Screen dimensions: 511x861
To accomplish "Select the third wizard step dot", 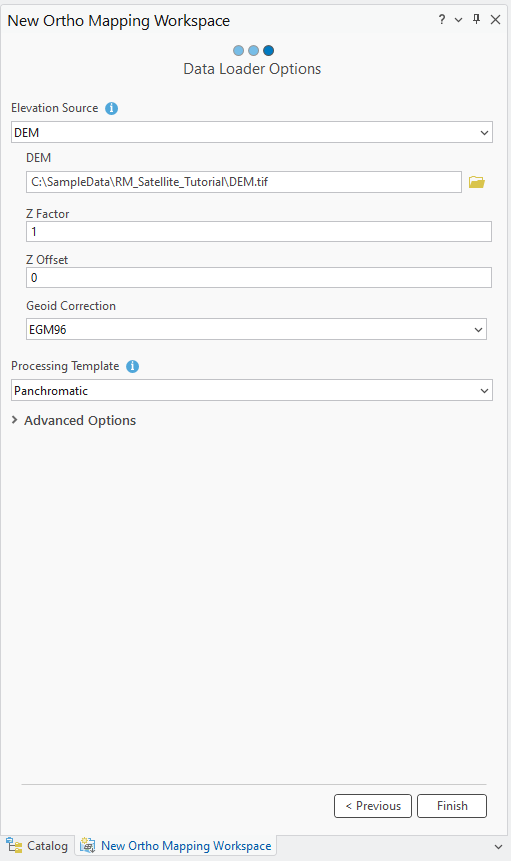I will pyautogui.click(x=268, y=51).
